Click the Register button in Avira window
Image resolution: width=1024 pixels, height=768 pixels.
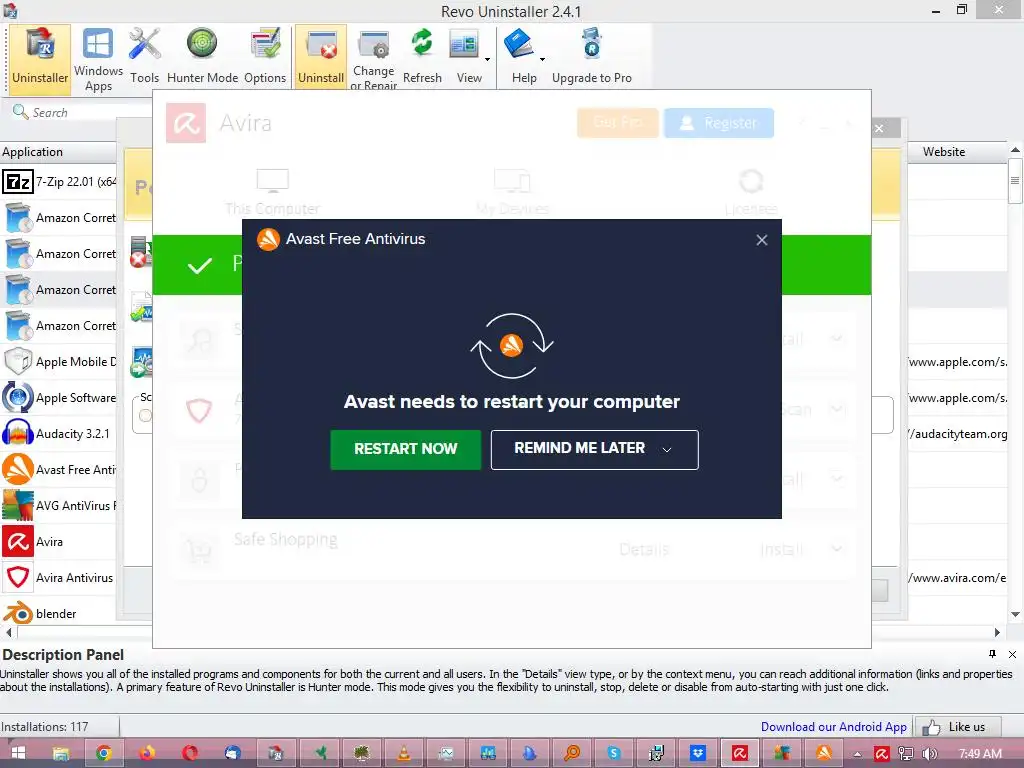[719, 123]
